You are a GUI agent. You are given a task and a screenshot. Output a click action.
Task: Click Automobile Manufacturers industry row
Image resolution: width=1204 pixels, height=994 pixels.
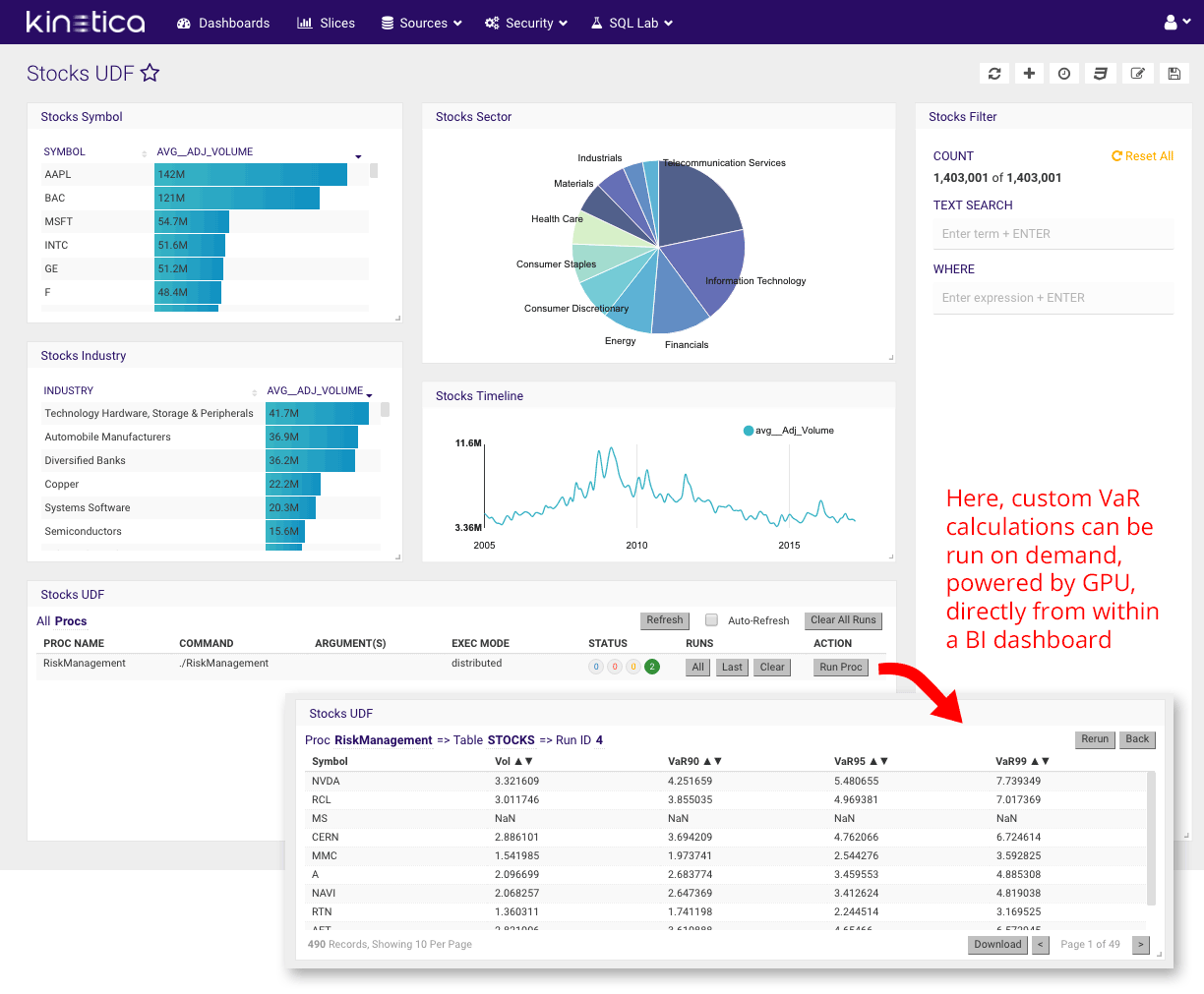pyautogui.click(x=211, y=437)
